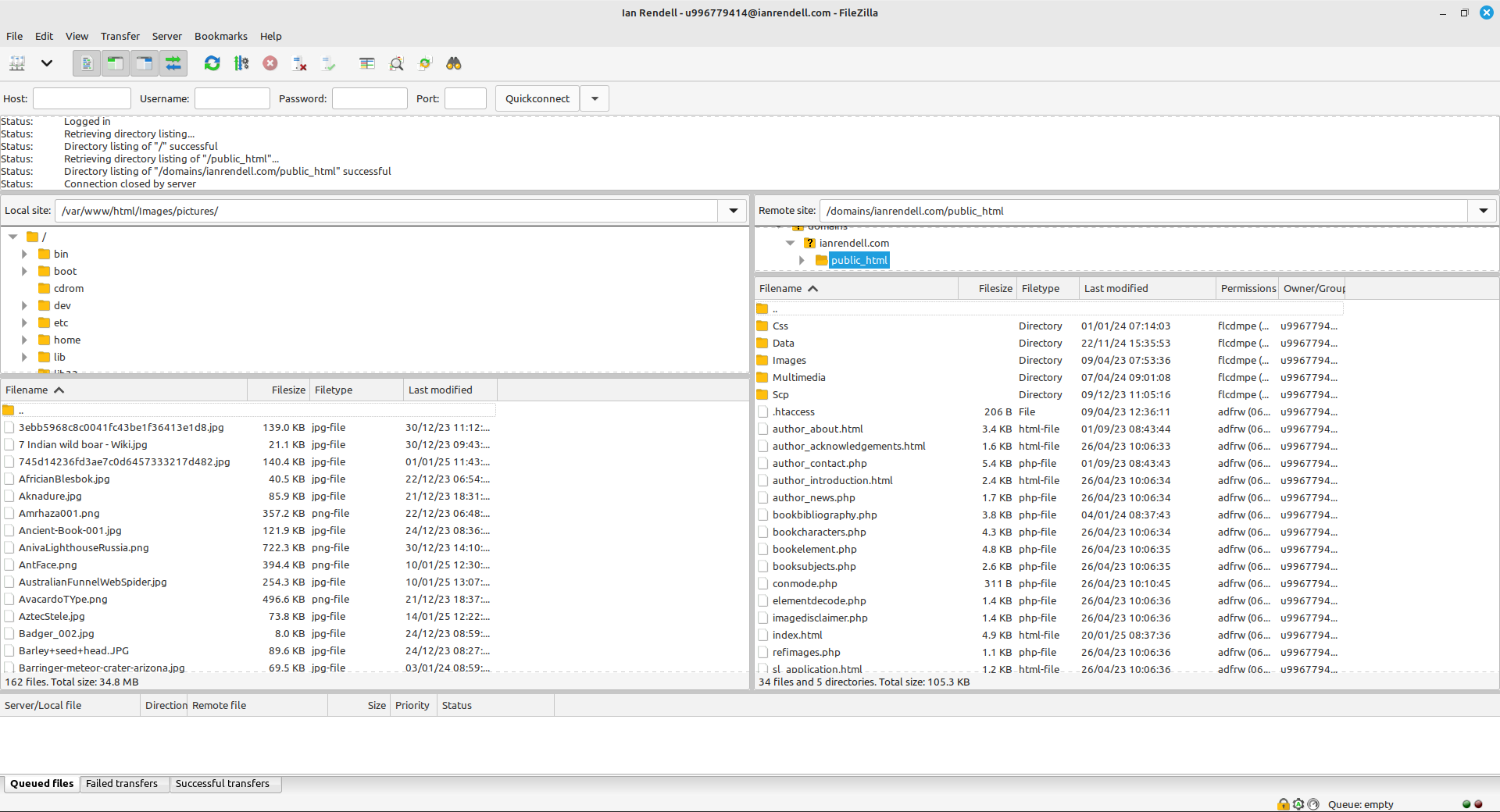
Task: Switch to Failed transfers tab
Action: coord(122,784)
